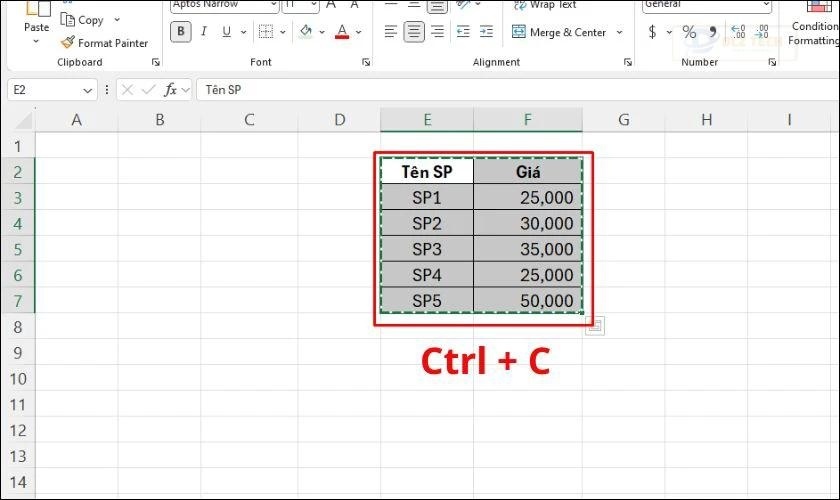Viewport: 840px width, 500px height.
Task: Apply Percent Style number format
Action: [689, 32]
